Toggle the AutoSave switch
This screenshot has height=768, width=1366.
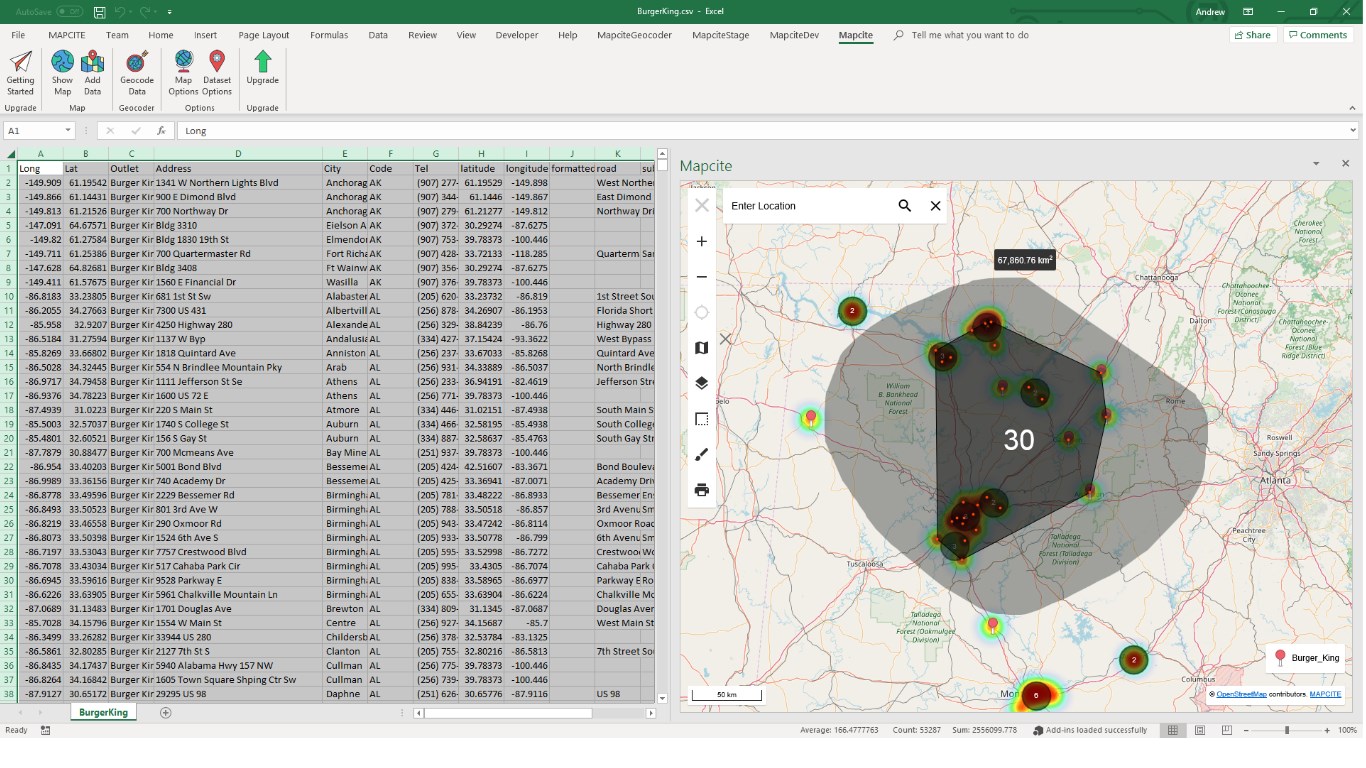pyautogui.click(x=69, y=12)
